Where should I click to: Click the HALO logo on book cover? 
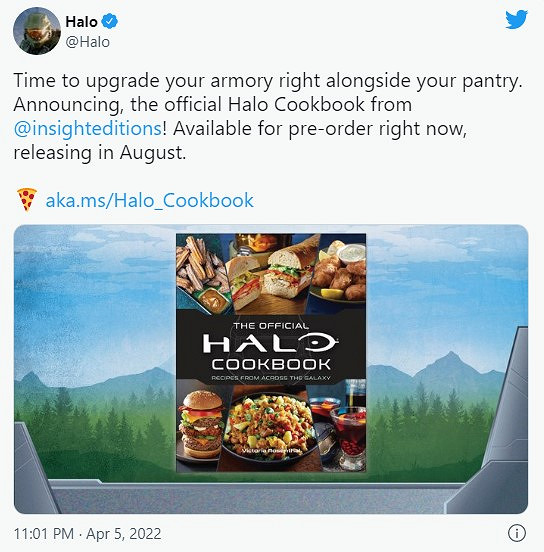270,343
